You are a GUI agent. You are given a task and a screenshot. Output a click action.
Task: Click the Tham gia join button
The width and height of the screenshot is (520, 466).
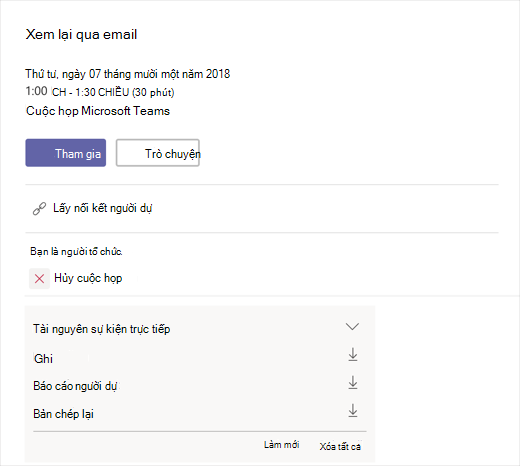tap(66, 153)
